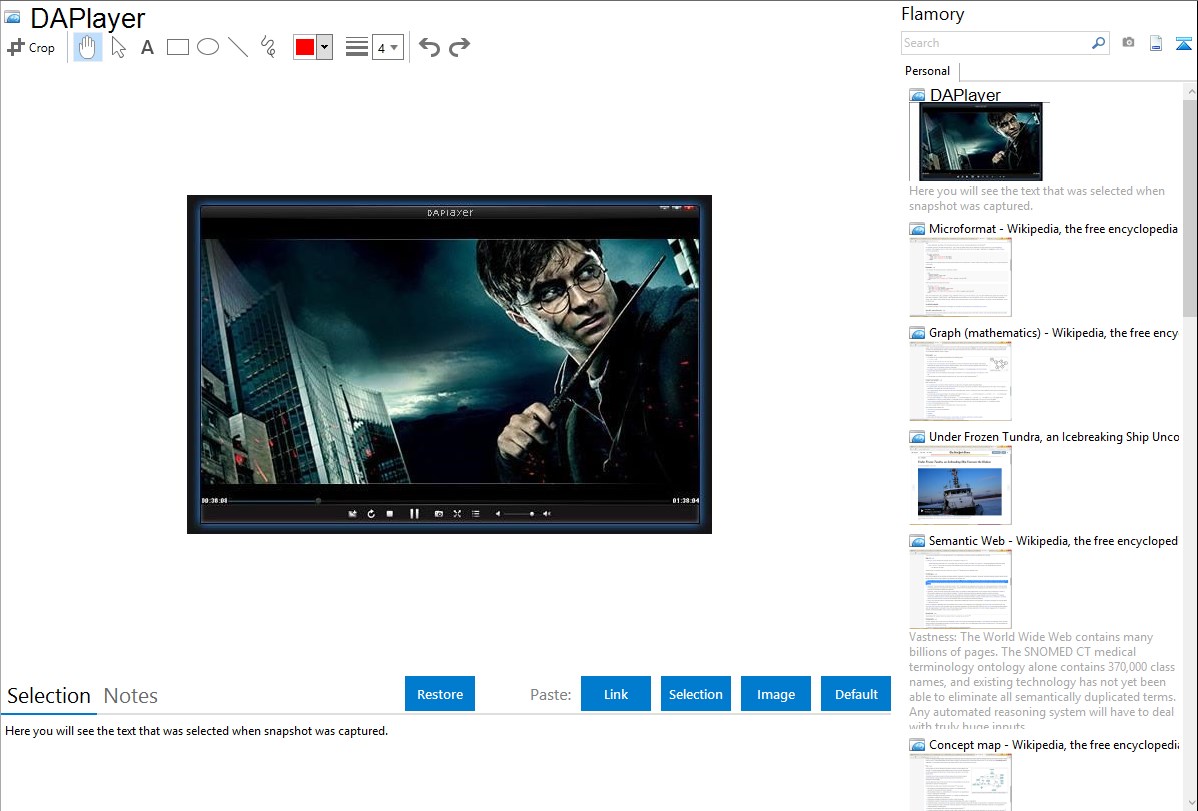
Task: Click the magnifier search icon
Action: pyautogui.click(x=1099, y=43)
